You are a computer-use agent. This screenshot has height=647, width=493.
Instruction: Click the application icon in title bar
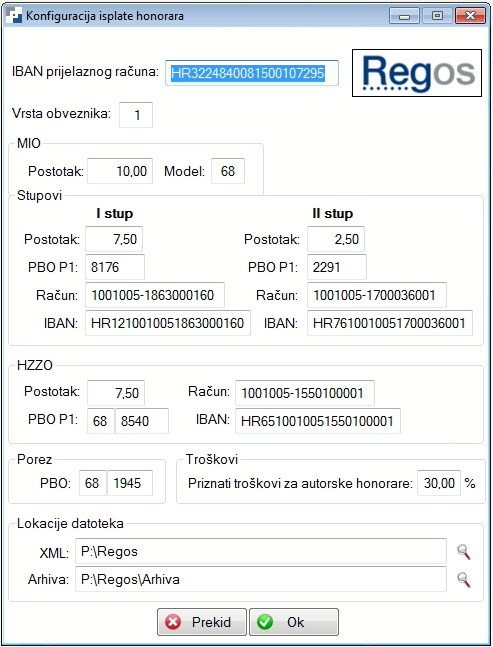coord(14,16)
